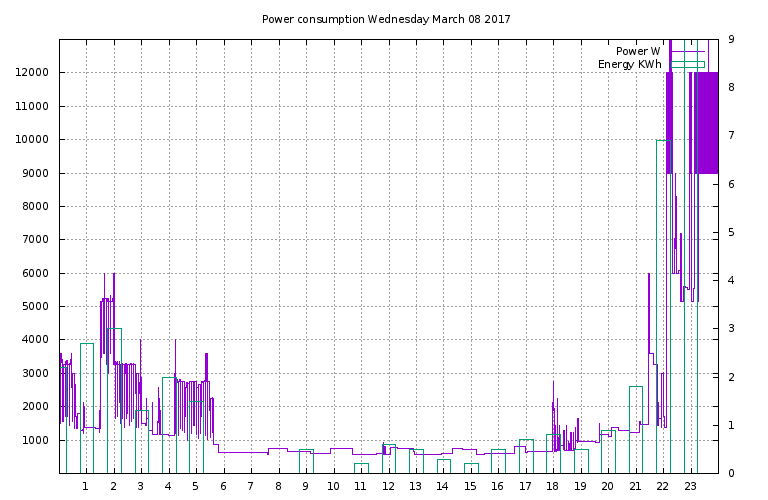
Task: Click the left axis label 2000
Action: [x=35, y=406]
